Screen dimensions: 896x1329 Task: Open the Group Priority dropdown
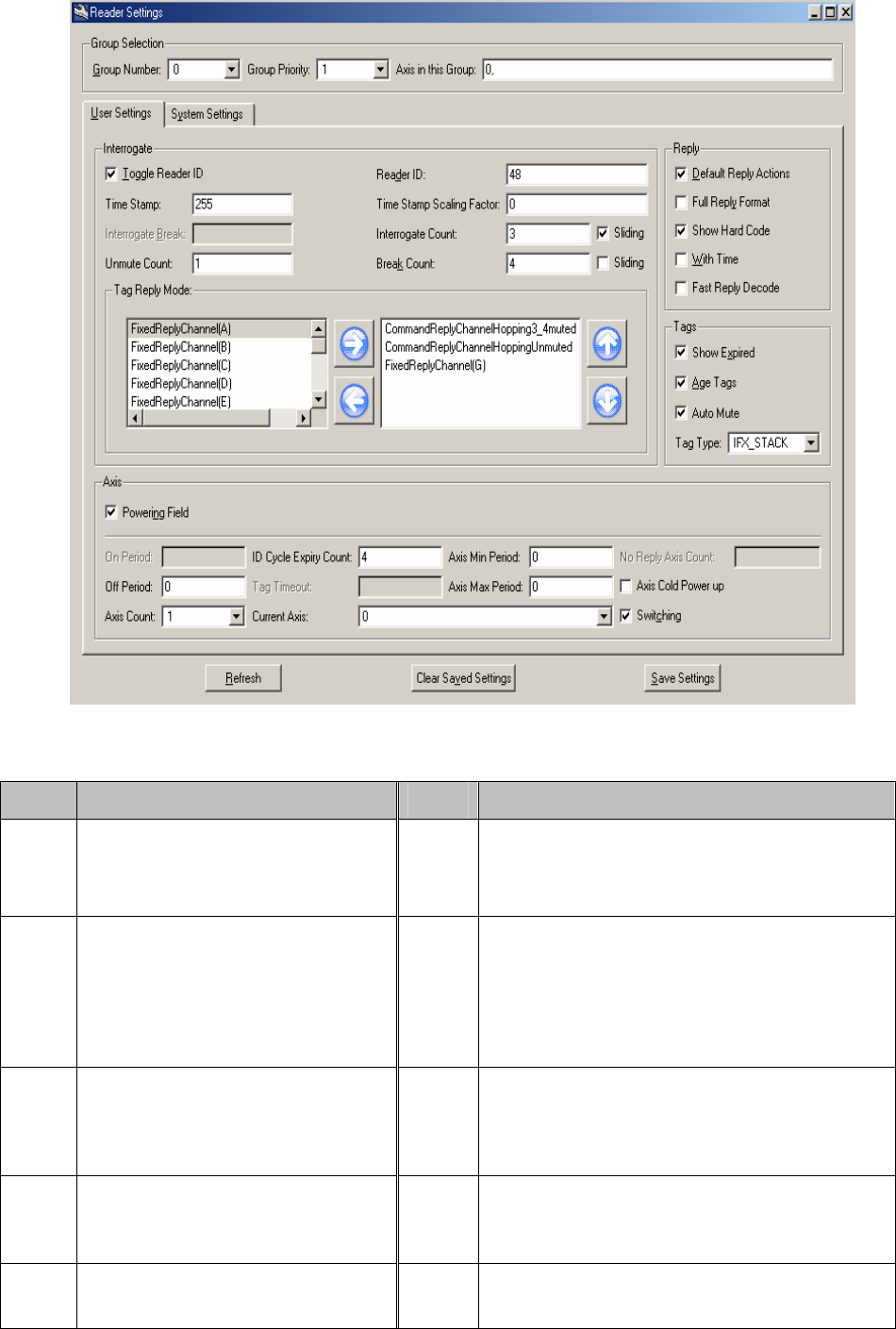pyautogui.click(x=380, y=70)
